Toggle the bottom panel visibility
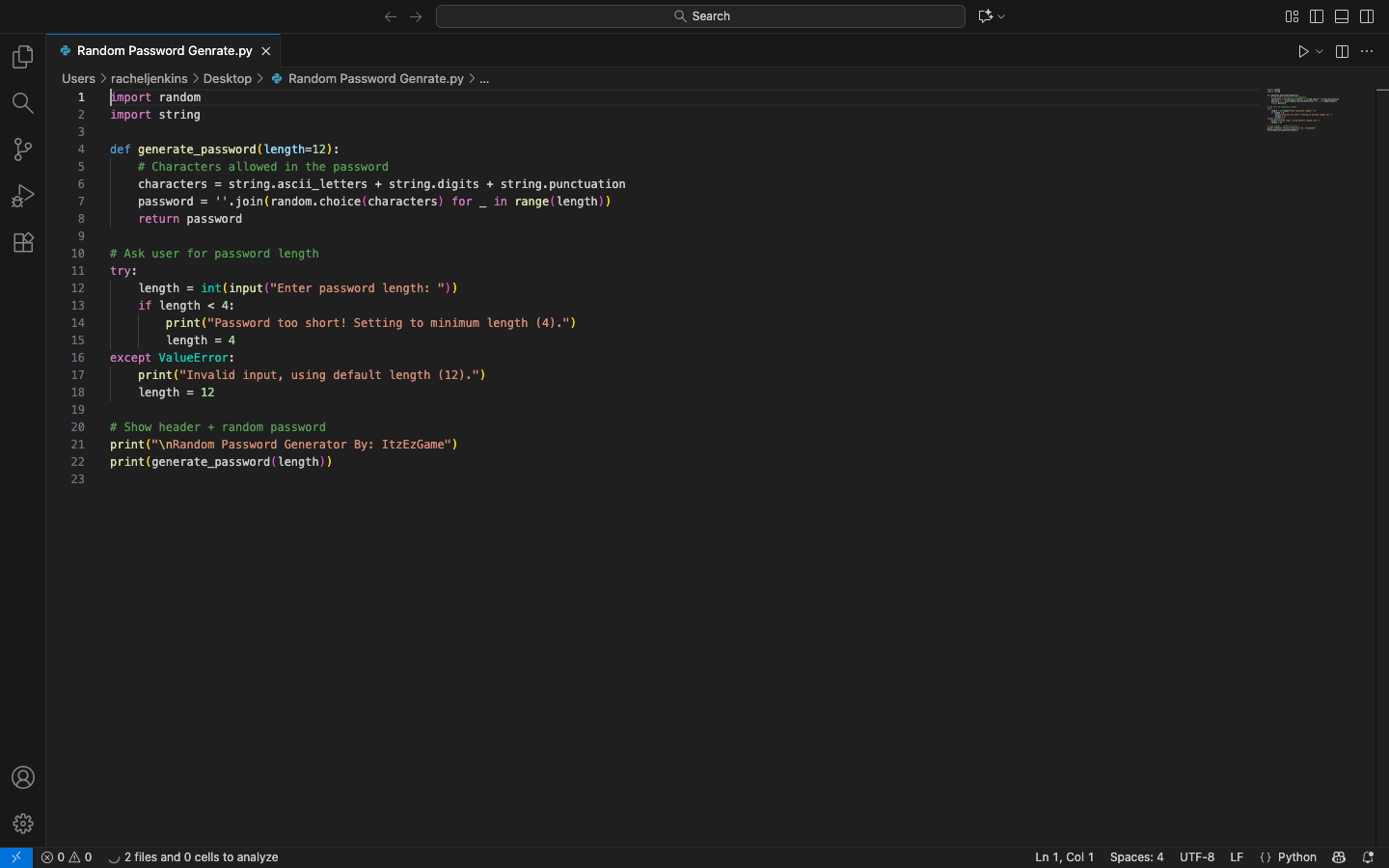The image size is (1389, 868). pos(1342,16)
